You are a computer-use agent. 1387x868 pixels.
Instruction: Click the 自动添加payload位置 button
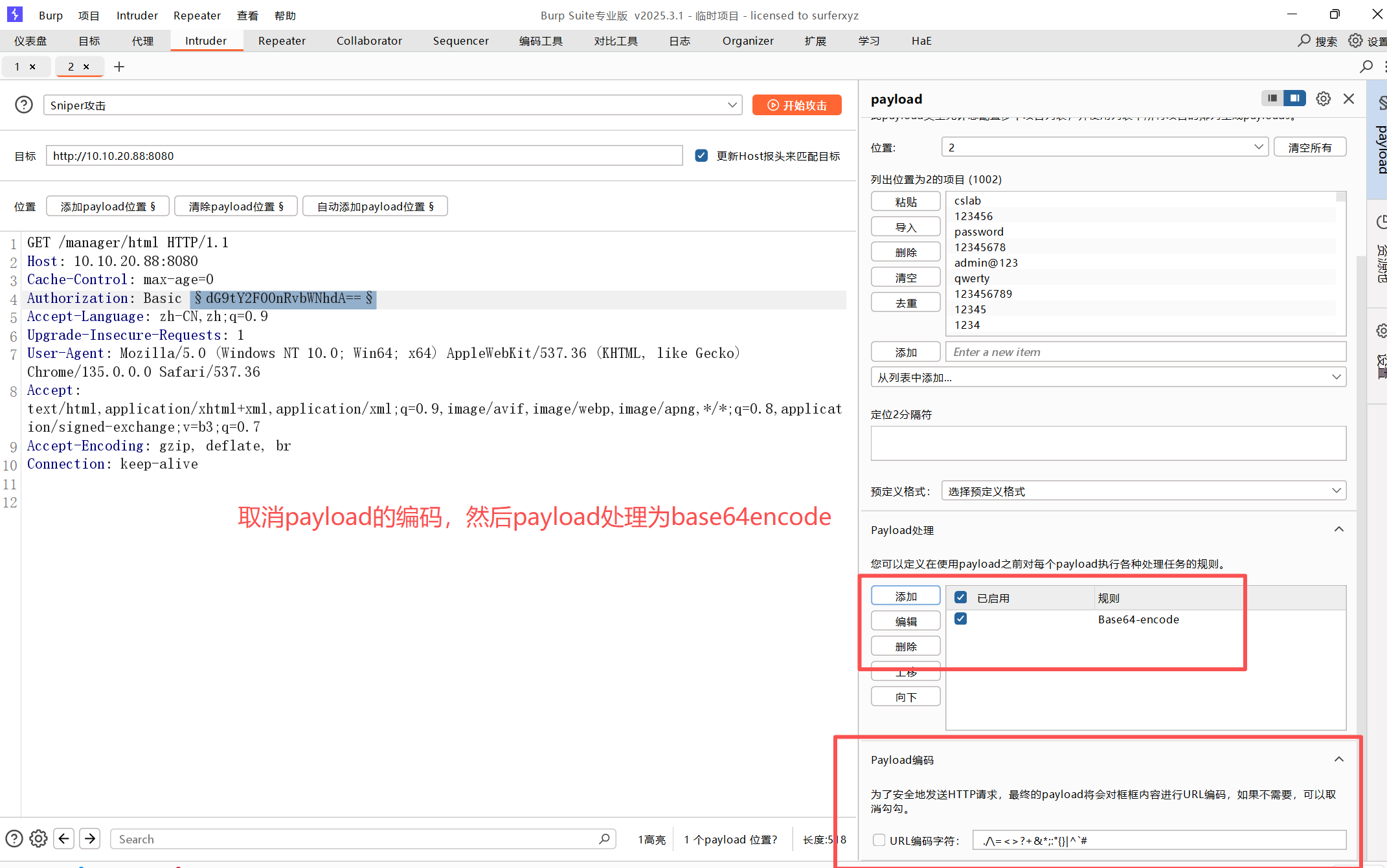point(375,206)
